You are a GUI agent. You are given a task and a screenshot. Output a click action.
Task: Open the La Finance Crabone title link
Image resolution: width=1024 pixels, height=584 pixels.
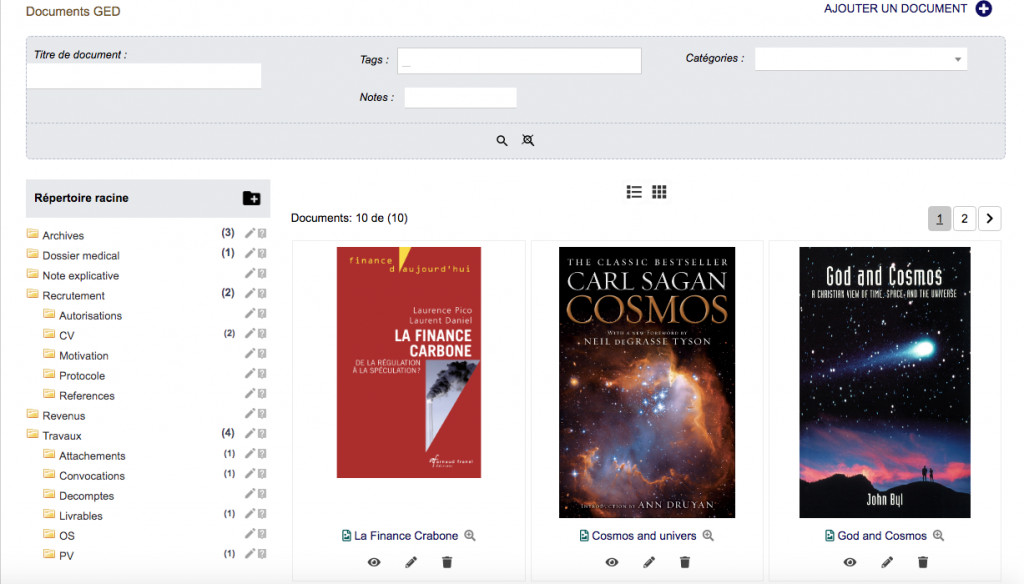(x=406, y=536)
